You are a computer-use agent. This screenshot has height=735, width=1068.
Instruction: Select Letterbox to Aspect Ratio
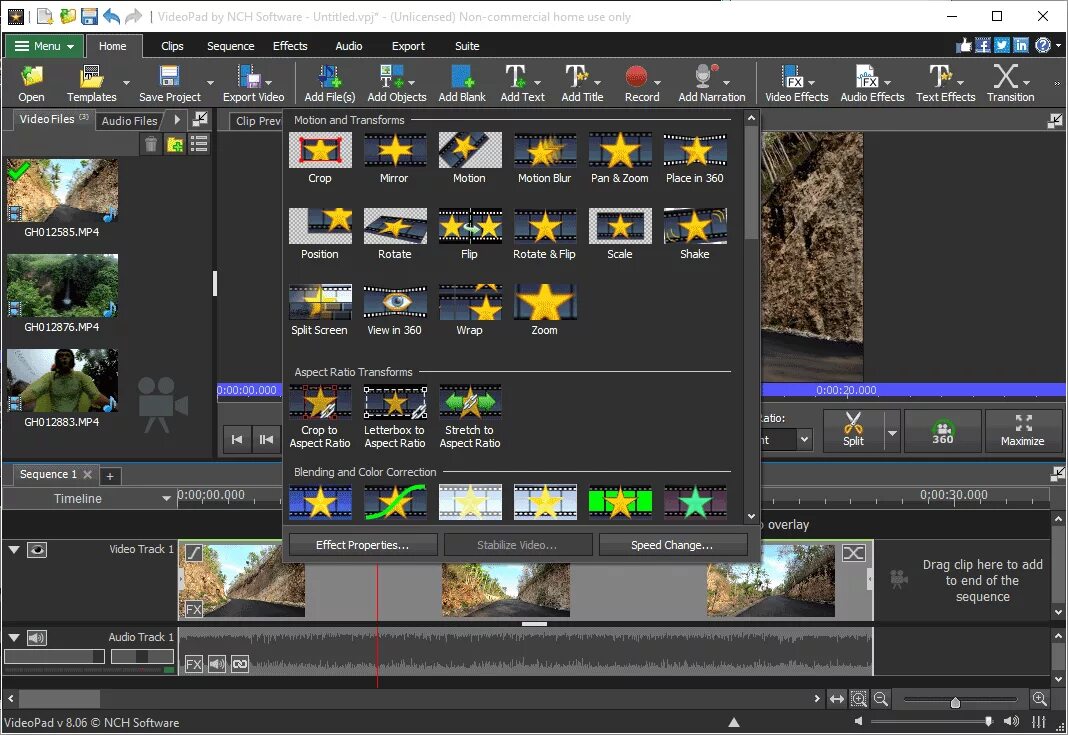click(394, 417)
